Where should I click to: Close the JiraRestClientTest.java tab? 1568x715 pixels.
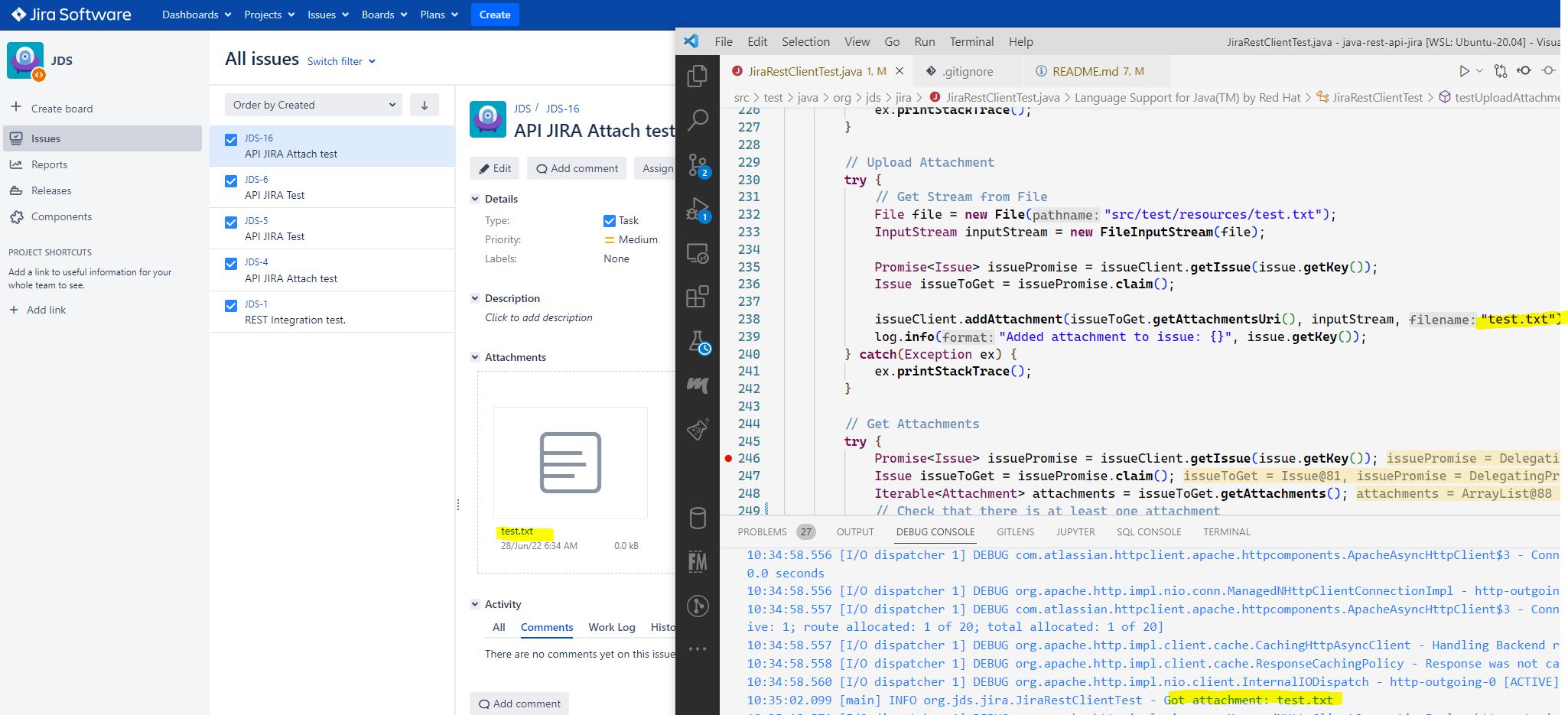click(899, 71)
